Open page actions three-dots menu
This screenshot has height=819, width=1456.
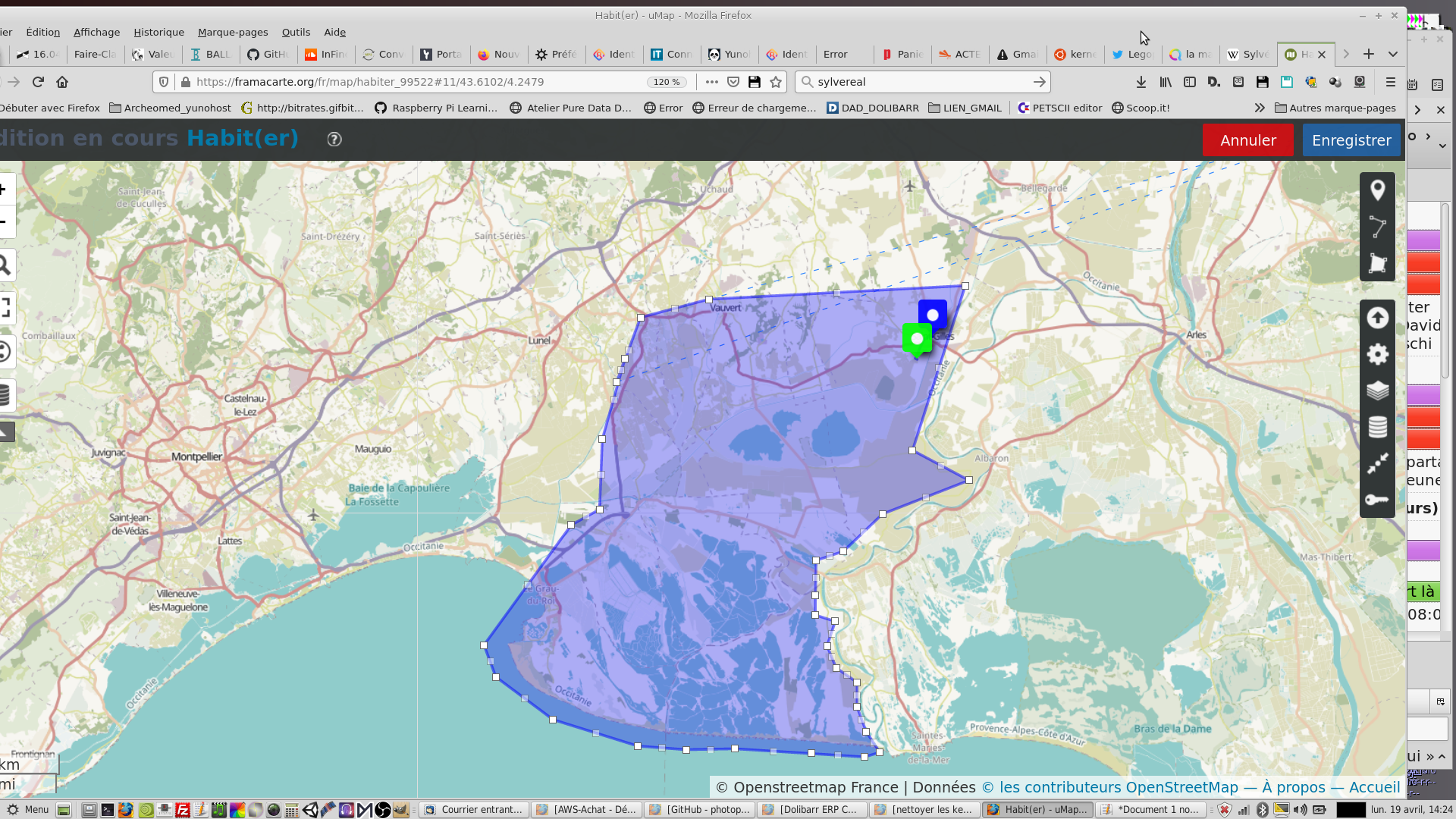point(711,82)
